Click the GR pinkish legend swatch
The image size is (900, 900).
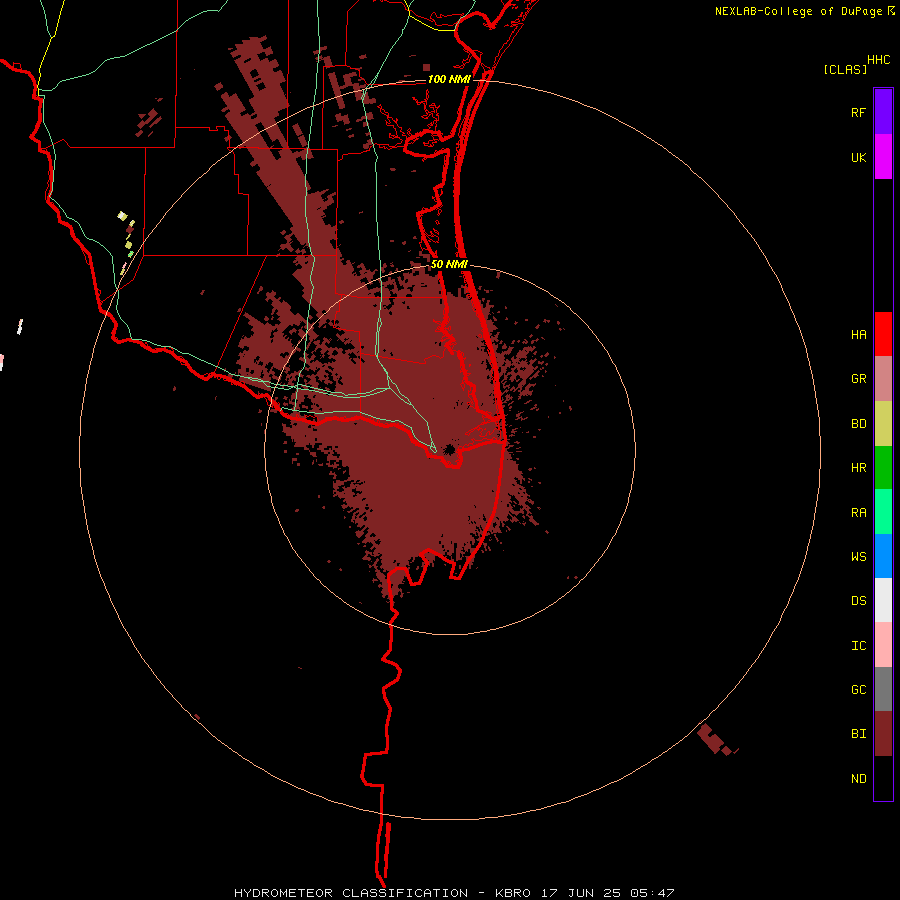pyautogui.click(x=883, y=379)
